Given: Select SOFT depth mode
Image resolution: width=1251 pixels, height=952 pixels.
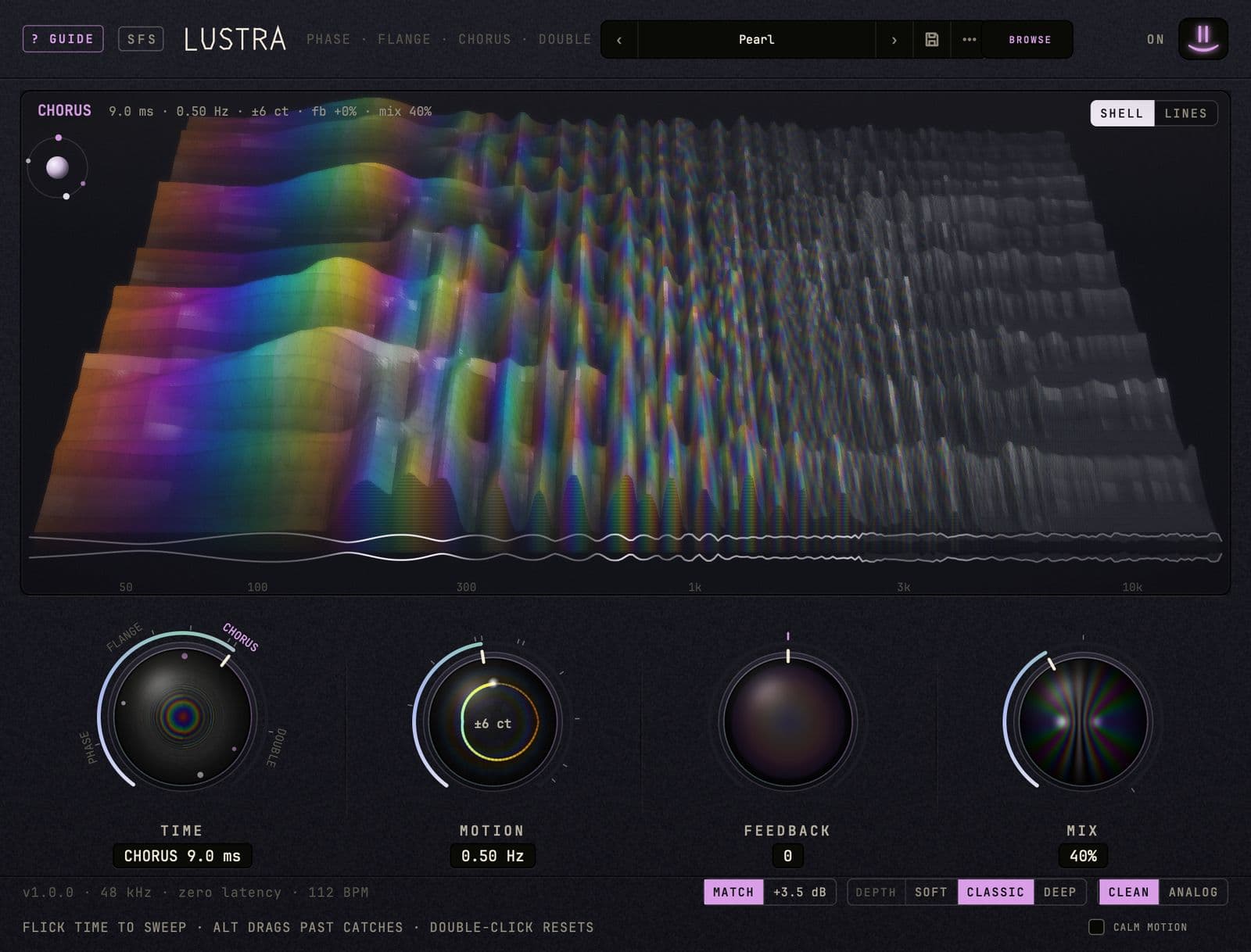Looking at the screenshot, I should [x=931, y=892].
